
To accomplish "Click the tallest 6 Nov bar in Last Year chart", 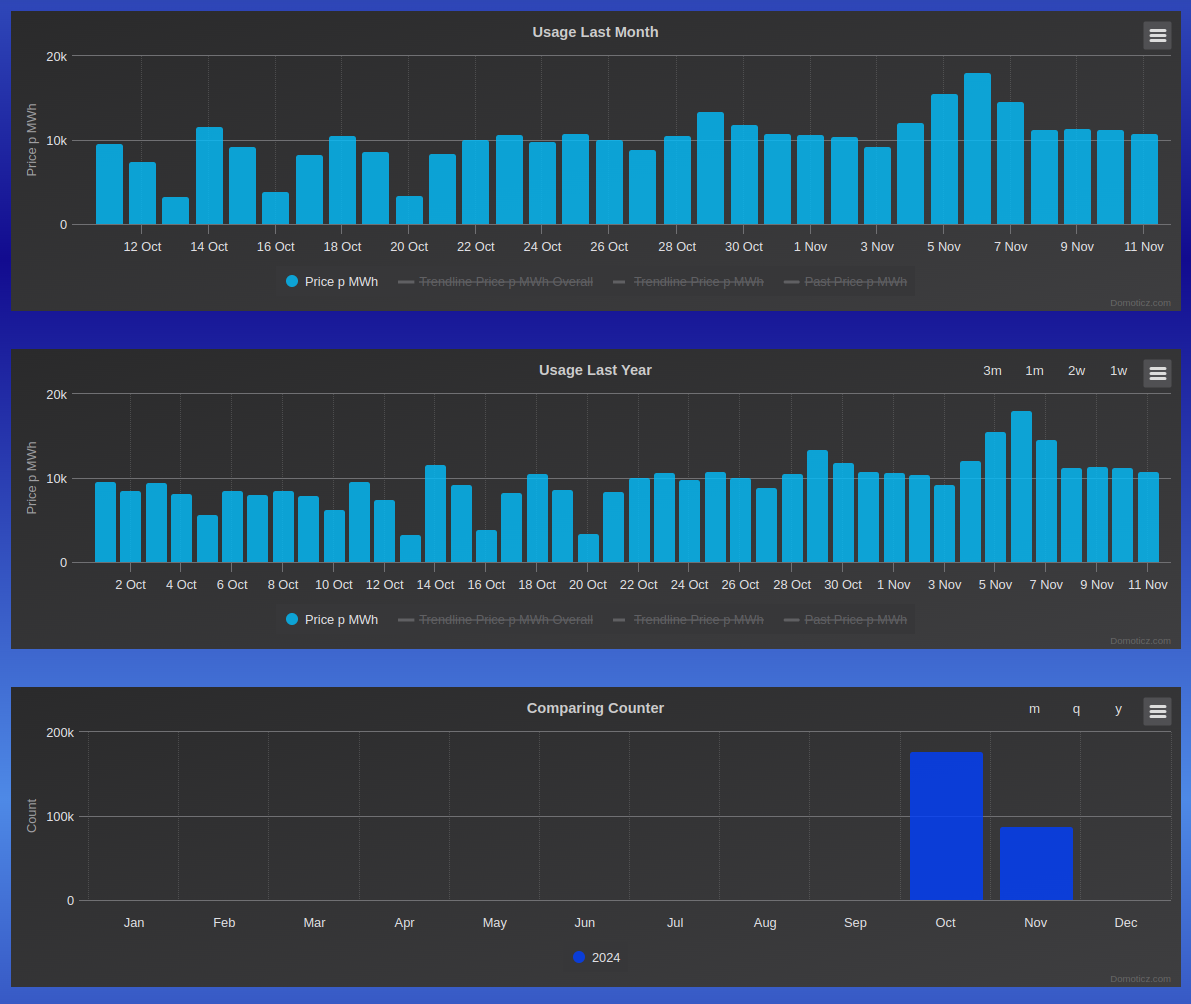I will click(1022, 487).
